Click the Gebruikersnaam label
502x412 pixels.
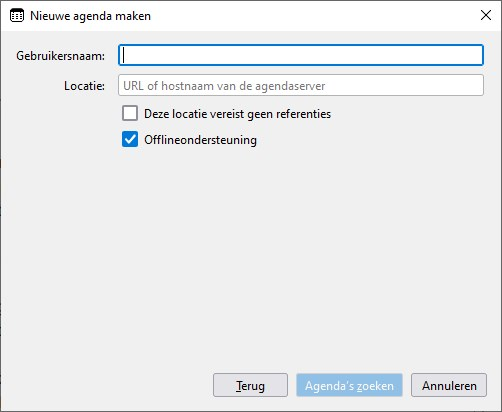tap(60, 56)
